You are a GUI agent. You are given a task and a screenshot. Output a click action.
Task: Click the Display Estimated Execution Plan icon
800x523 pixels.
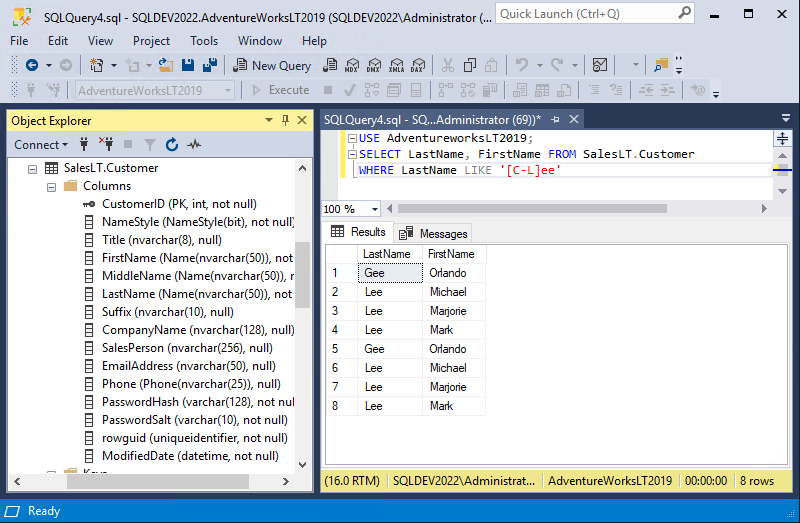(x=371, y=90)
